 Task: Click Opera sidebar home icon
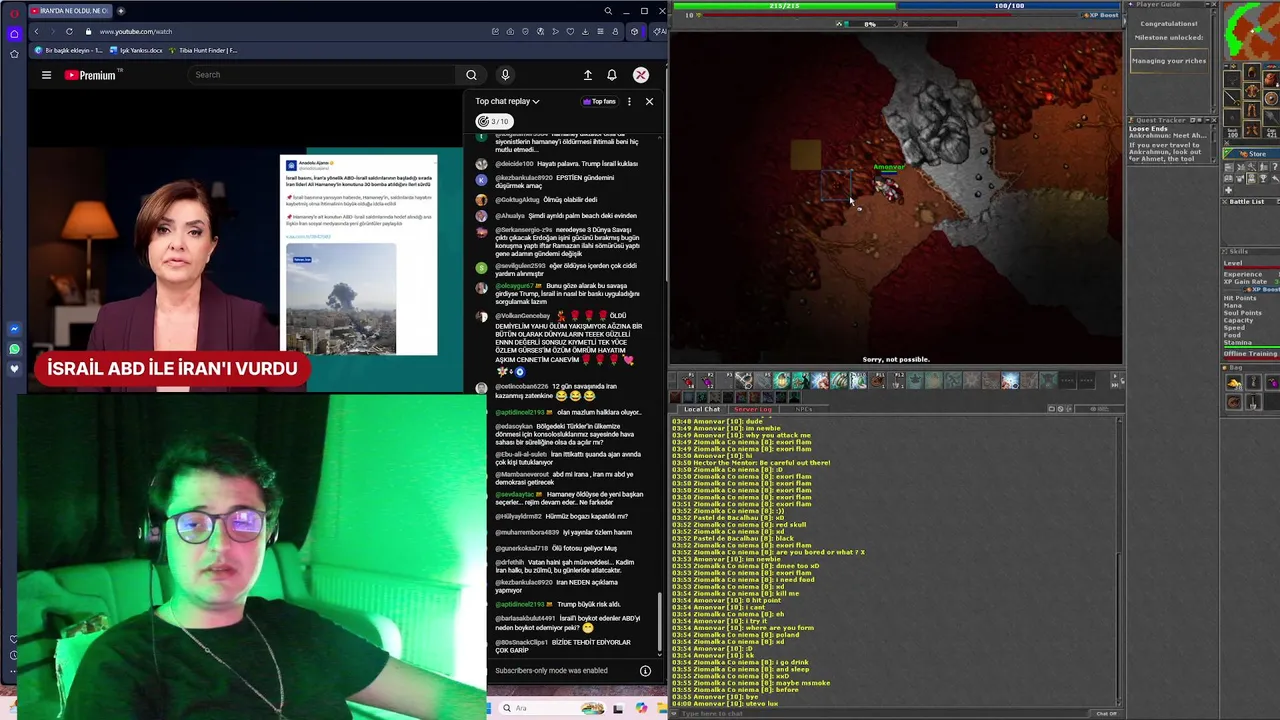[x=14, y=33]
